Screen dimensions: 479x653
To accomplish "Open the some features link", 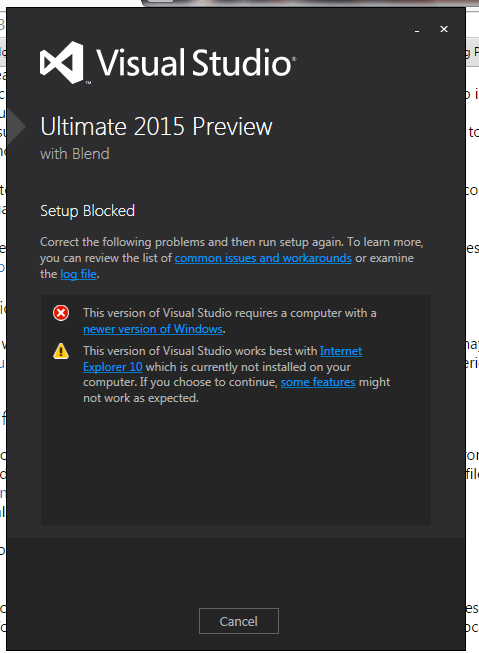I will pos(318,382).
